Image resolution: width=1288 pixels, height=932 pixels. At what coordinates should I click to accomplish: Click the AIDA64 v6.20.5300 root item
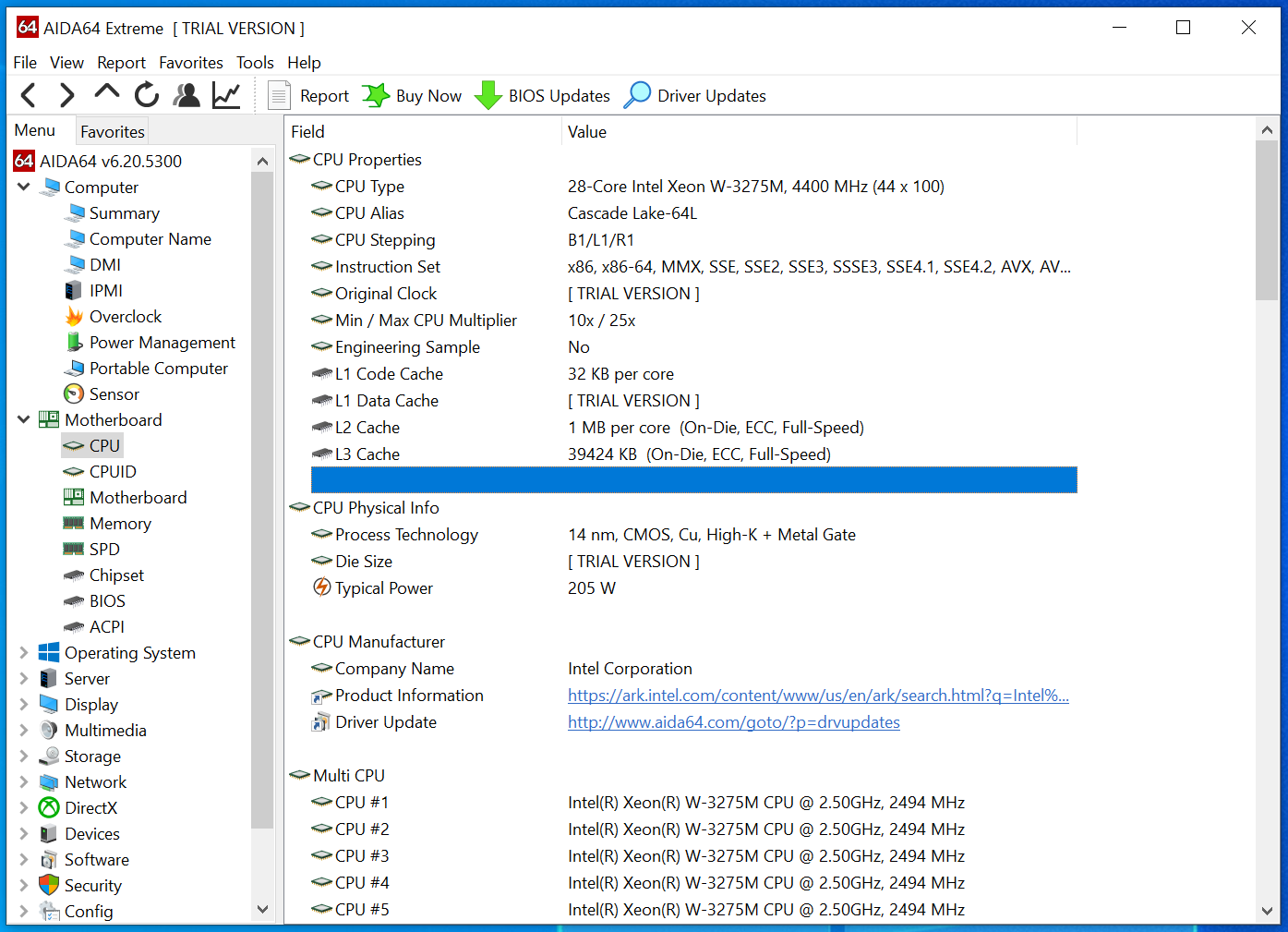(98, 161)
